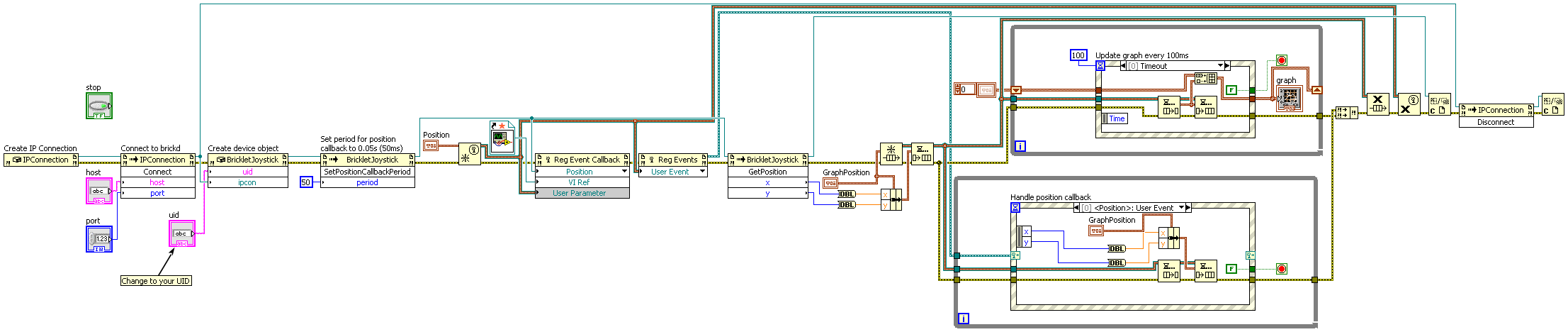The width and height of the screenshot is (1568, 332).
Task: Click the Create User Event node
Action: pyautogui.click(x=469, y=154)
